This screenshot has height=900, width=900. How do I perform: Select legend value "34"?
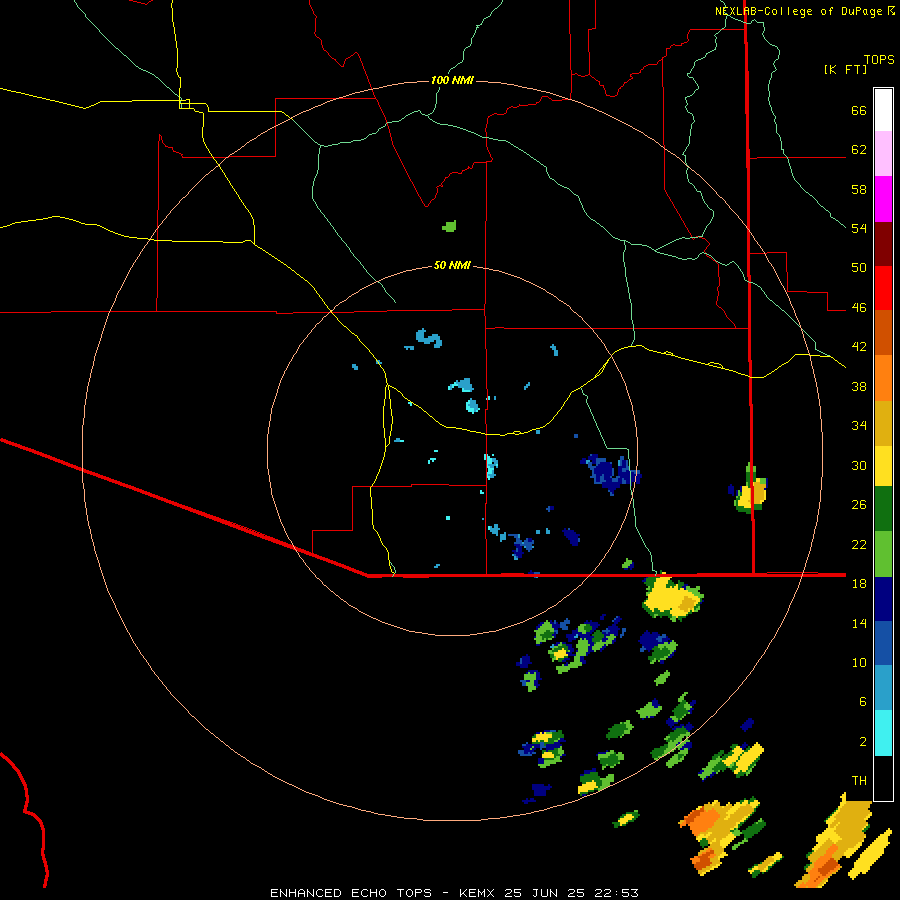[859, 425]
